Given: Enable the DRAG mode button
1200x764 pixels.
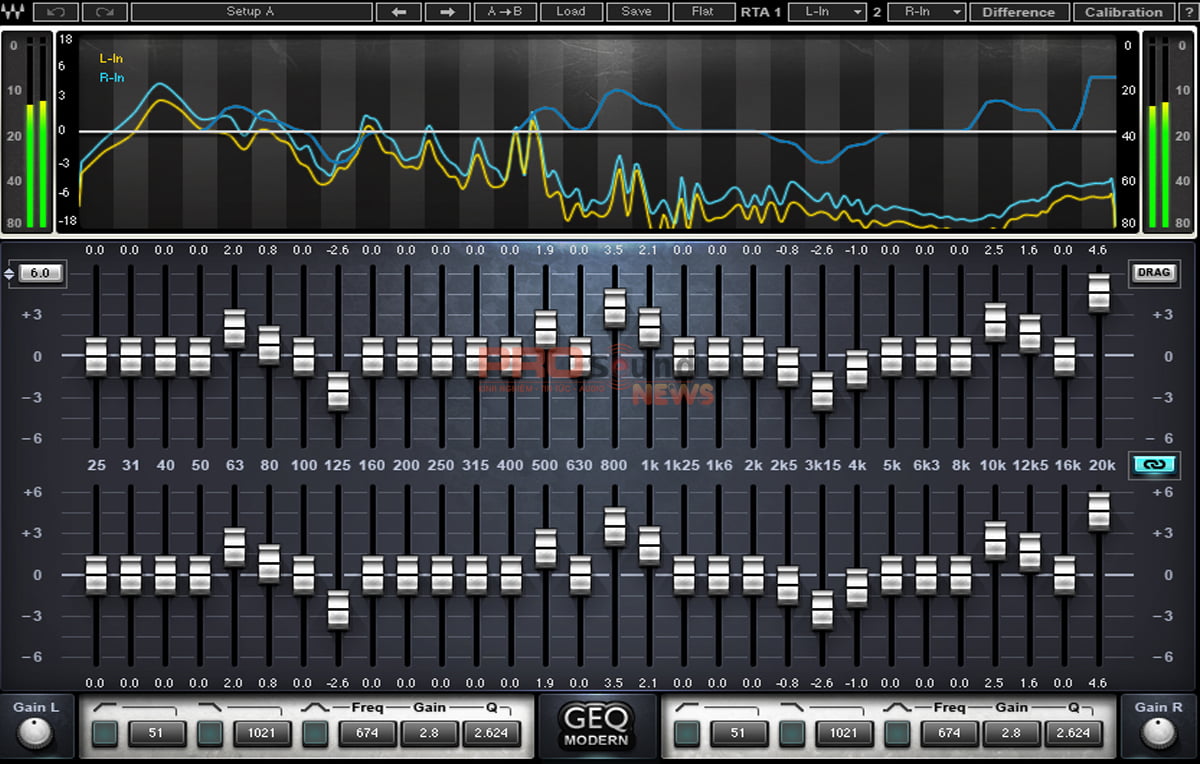Looking at the screenshot, I should (x=1154, y=272).
